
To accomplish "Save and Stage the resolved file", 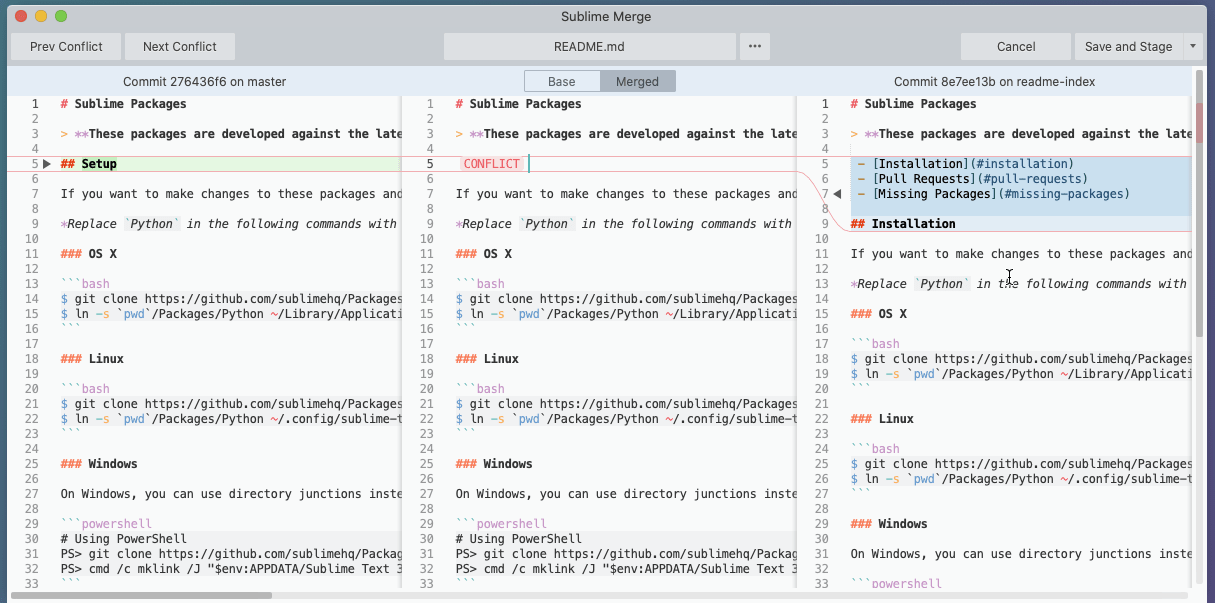I will click(1129, 46).
